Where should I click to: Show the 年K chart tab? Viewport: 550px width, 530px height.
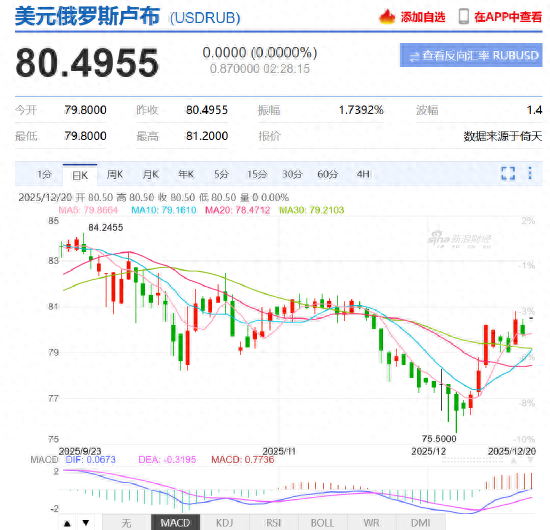[x=186, y=174]
